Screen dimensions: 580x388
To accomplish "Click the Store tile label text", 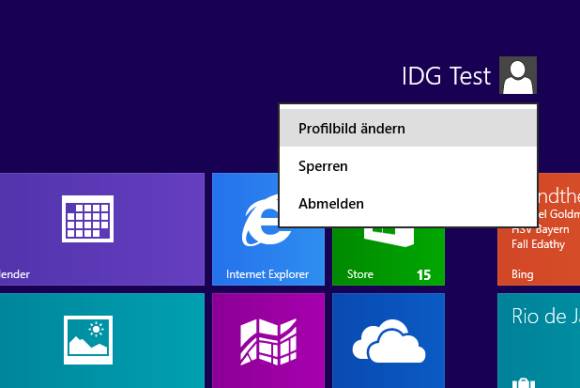I will (360, 274).
